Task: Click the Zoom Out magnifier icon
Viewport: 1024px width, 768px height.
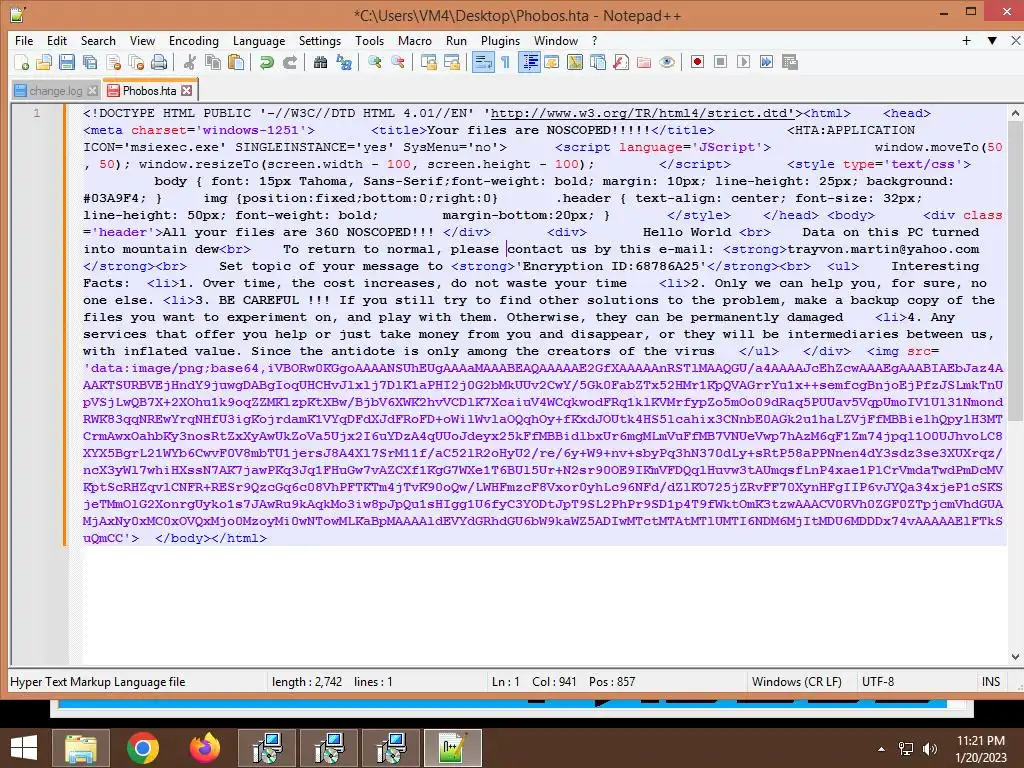Action: (x=398, y=62)
